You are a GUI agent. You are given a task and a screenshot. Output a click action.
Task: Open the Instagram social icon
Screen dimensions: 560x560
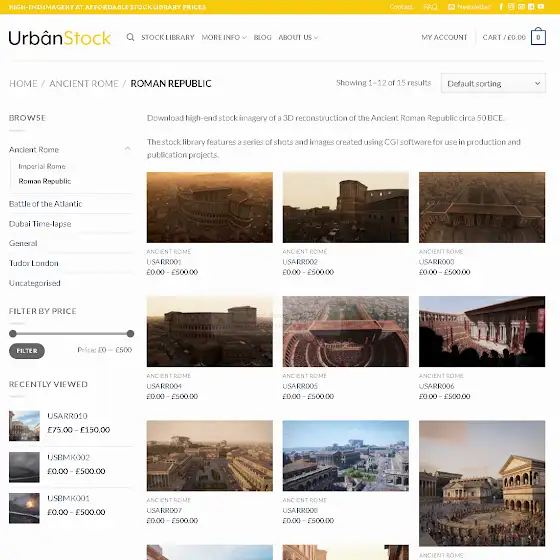511,6
